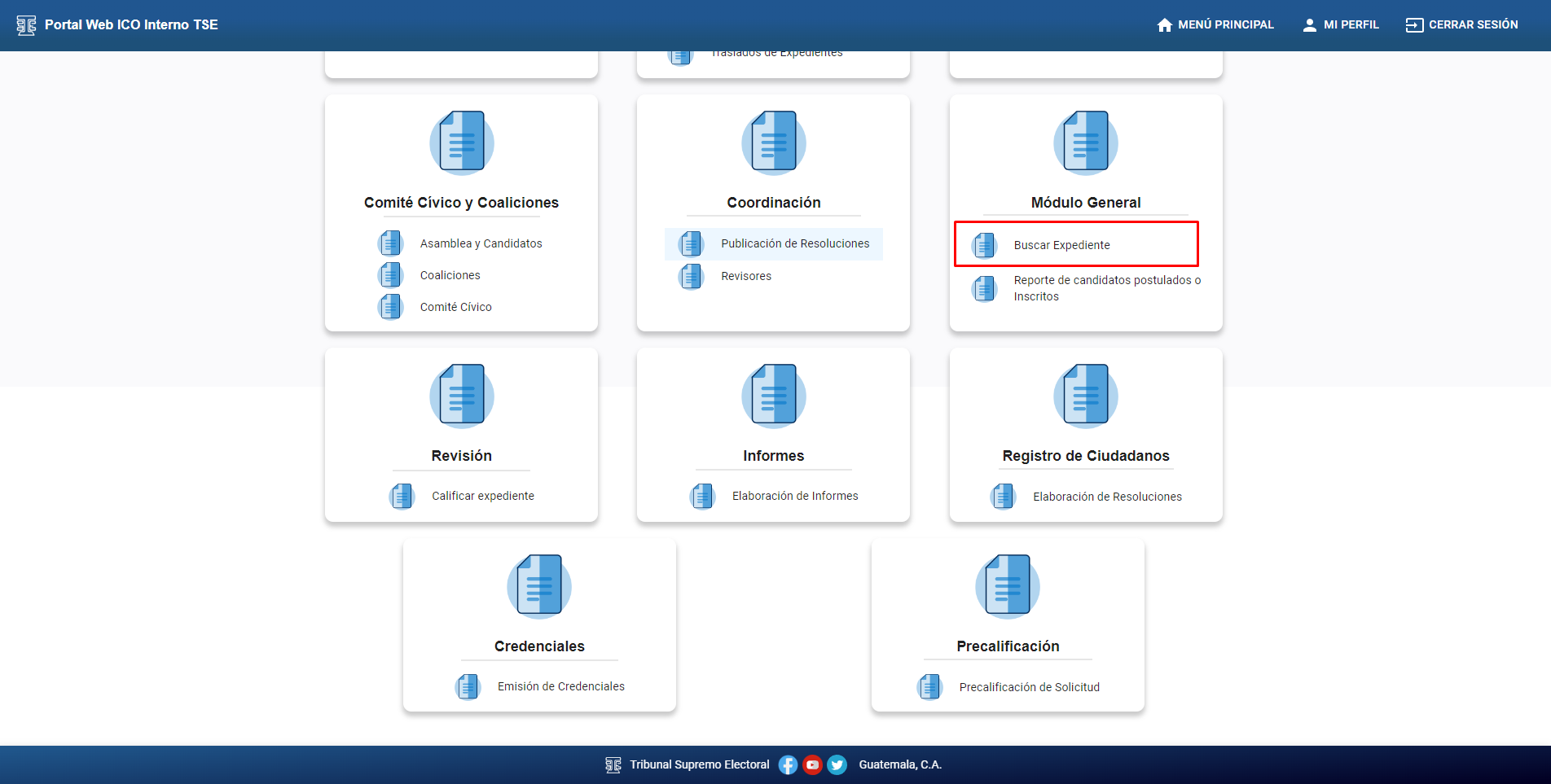Select Calificar expediente
1551x784 pixels.
482,496
